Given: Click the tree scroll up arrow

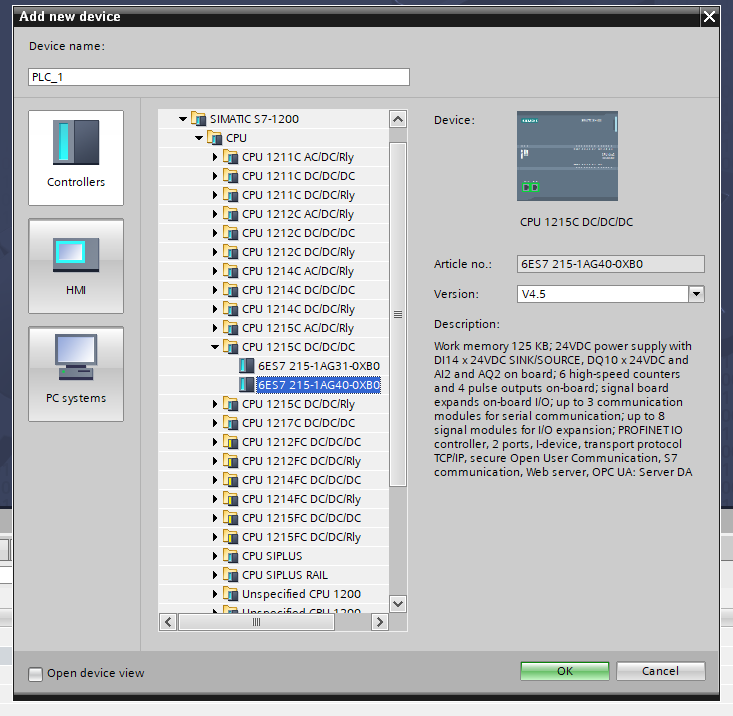Looking at the screenshot, I should pyautogui.click(x=398, y=119).
